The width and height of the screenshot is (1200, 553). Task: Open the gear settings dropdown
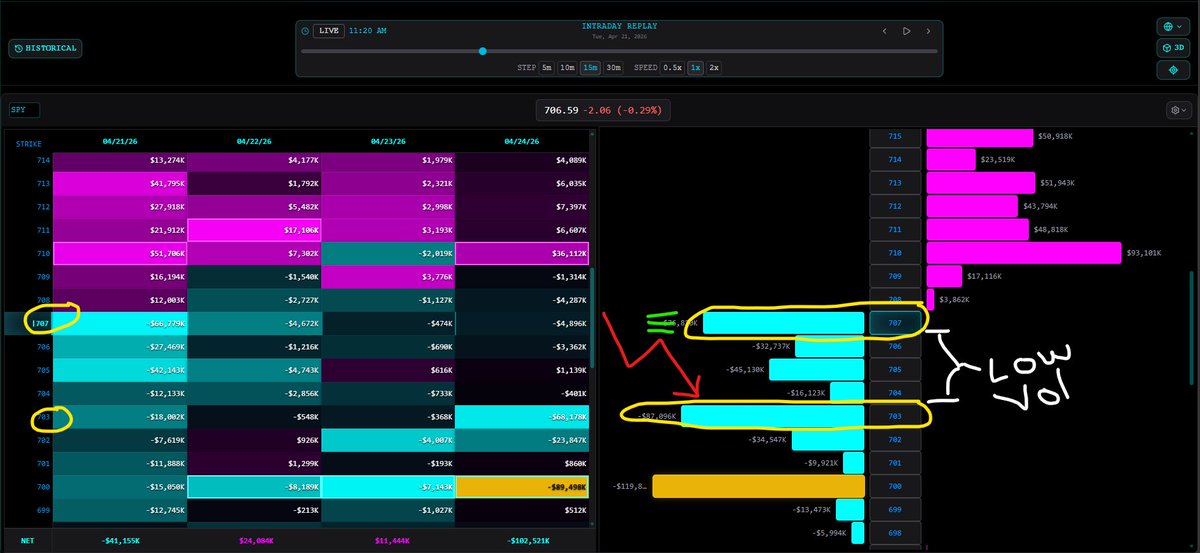[x=1178, y=109]
